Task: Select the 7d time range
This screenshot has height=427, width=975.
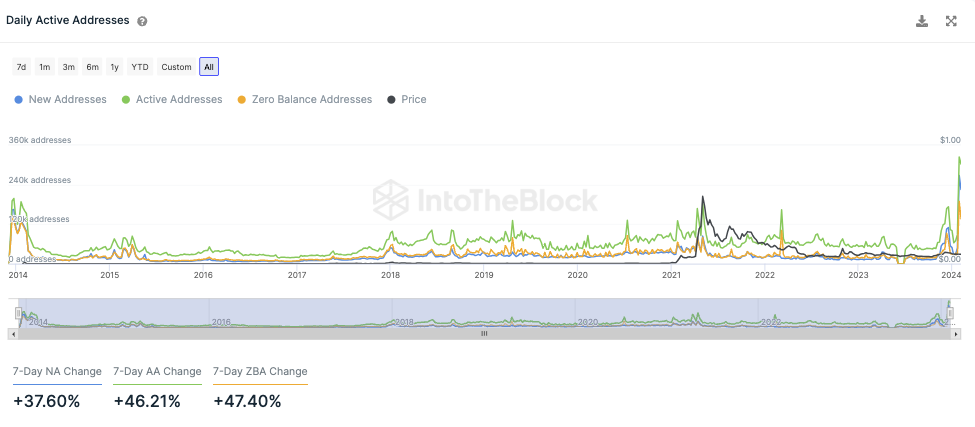Action: [x=21, y=67]
